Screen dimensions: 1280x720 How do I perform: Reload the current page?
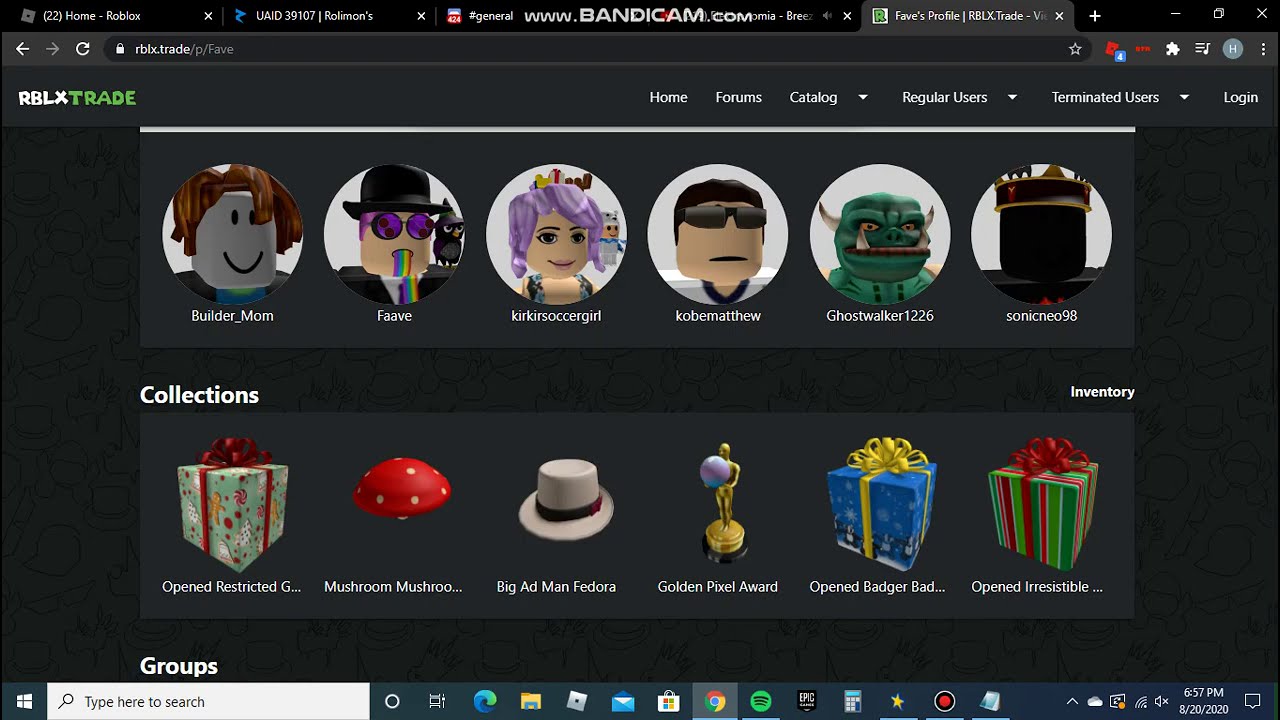[x=83, y=49]
